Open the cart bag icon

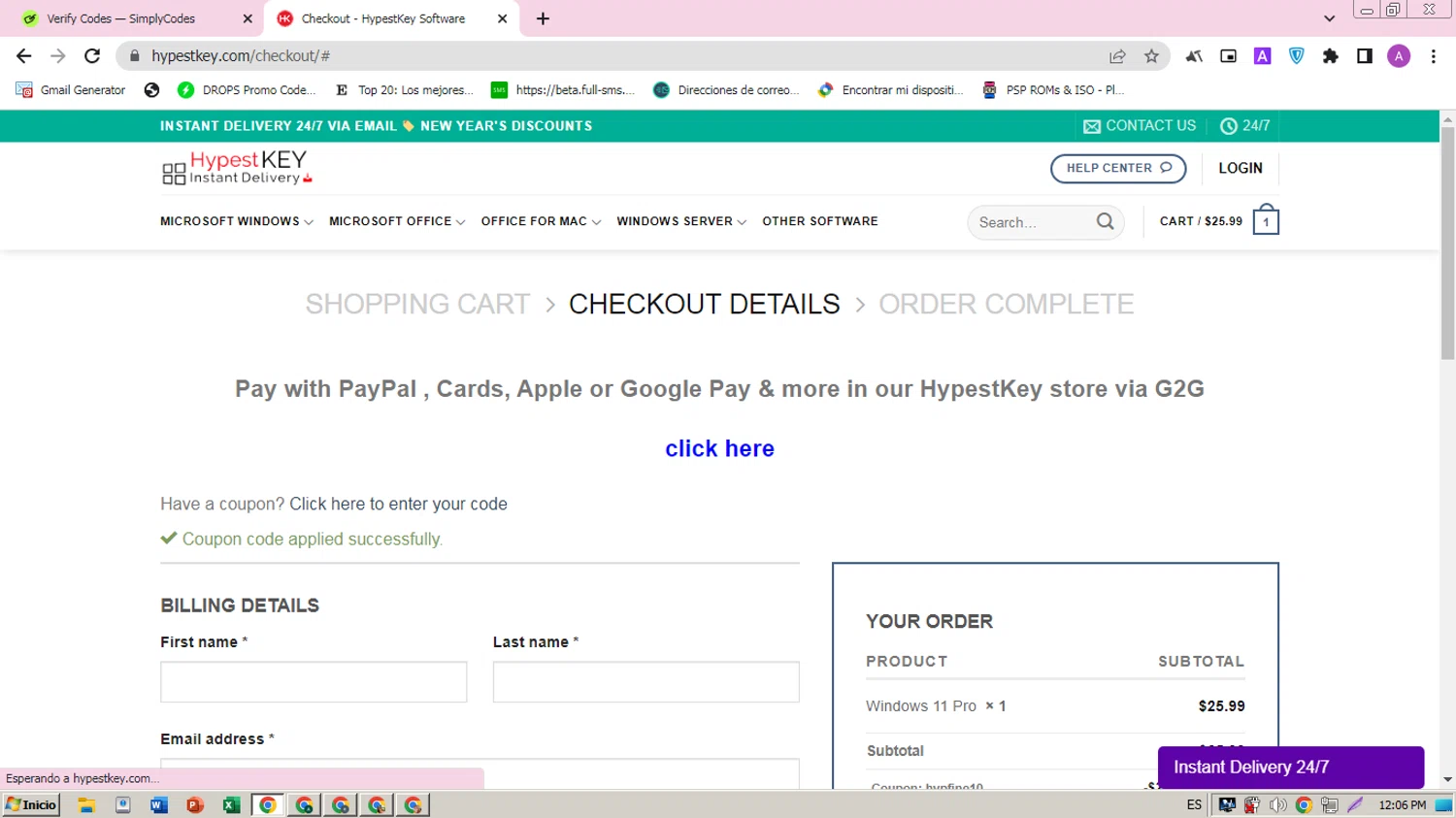pyautogui.click(x=1266, y=220)
